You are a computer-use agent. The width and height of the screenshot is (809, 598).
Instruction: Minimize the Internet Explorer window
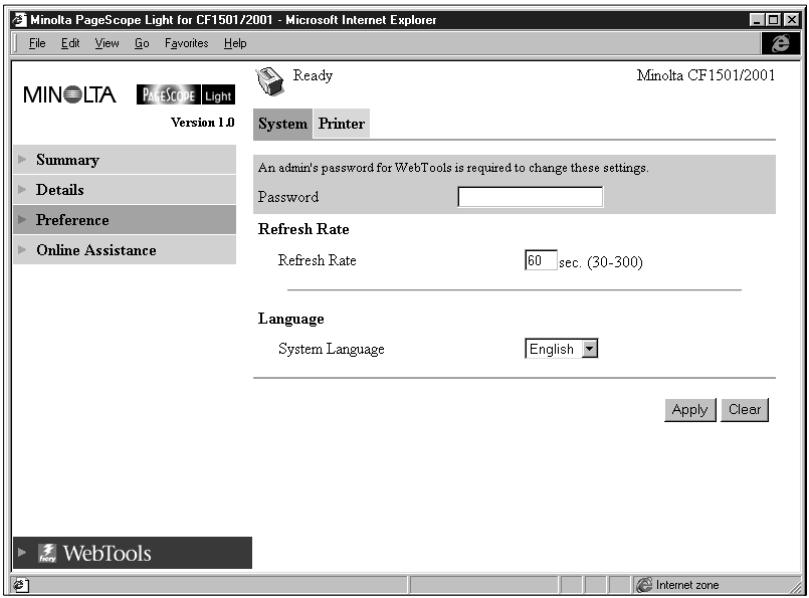[x=757, y=20]
